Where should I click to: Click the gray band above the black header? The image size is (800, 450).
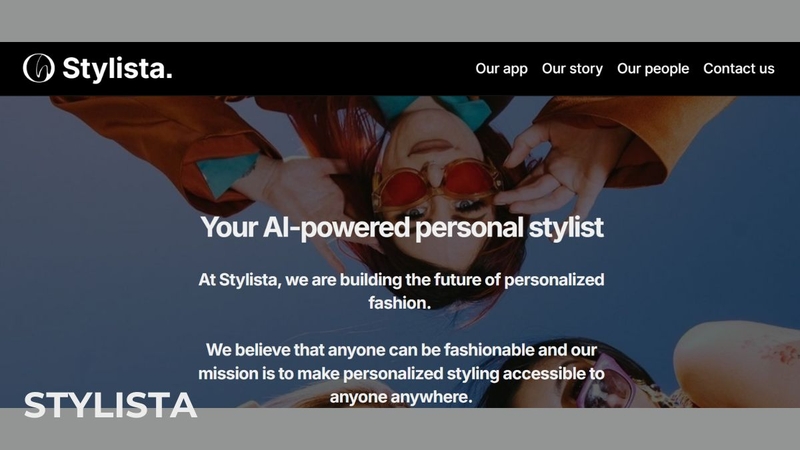tap(400, 20)
